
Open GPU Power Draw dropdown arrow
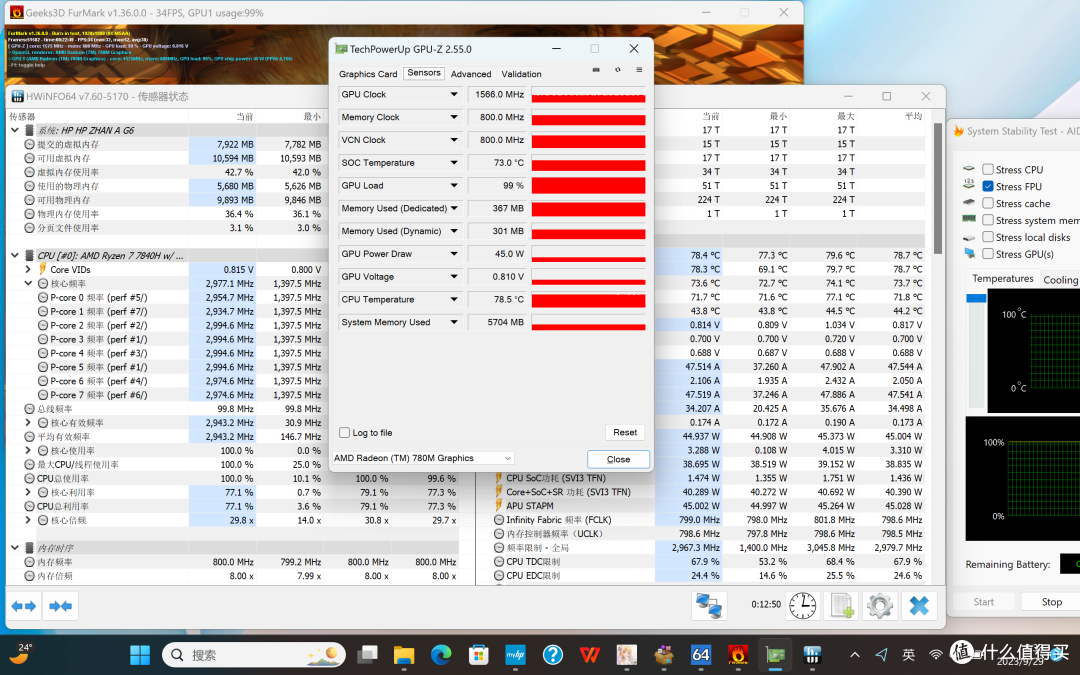454,253
